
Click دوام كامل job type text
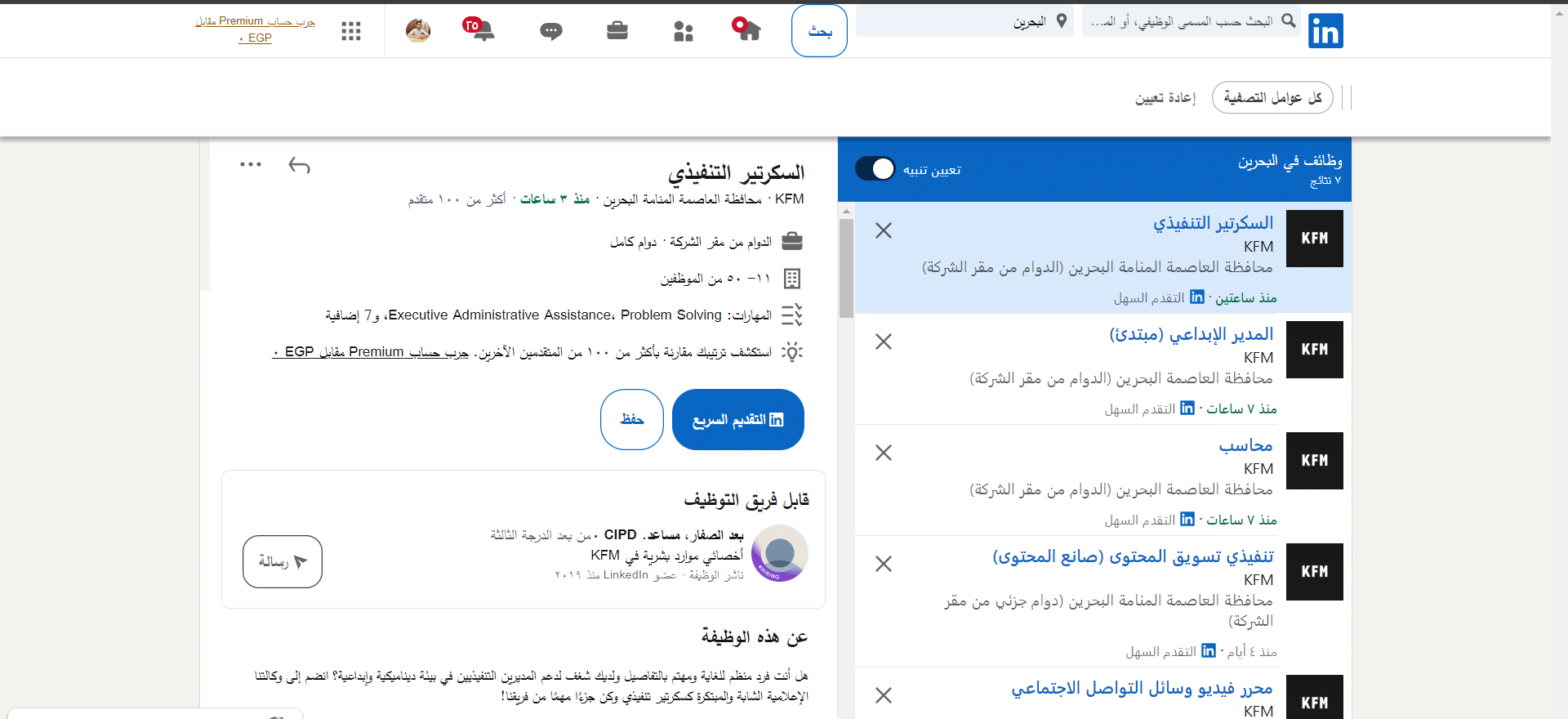[633, 243]
